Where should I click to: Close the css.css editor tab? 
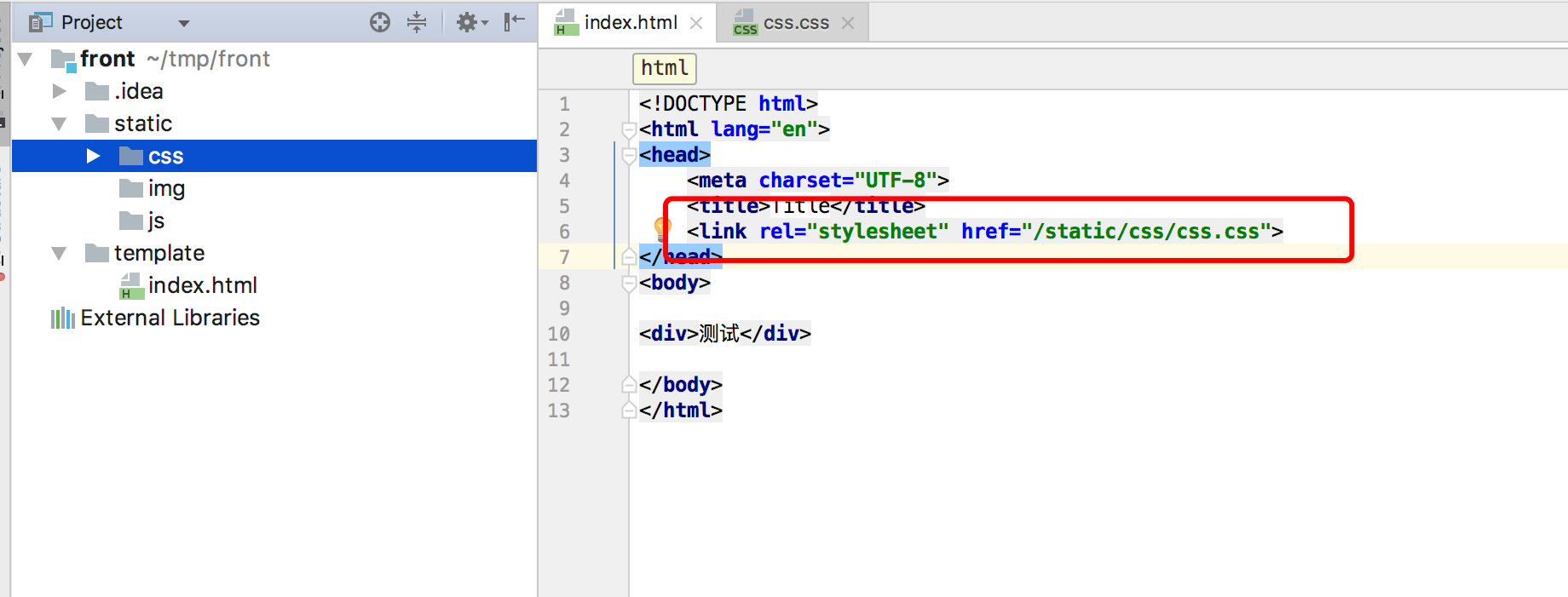848,23
